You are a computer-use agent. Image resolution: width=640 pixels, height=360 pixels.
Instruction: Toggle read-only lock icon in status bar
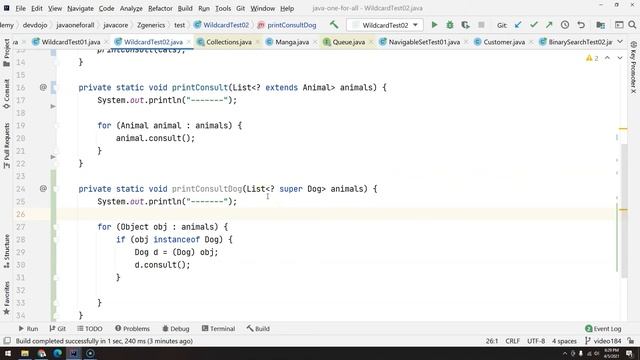click(x=631, y=341)
